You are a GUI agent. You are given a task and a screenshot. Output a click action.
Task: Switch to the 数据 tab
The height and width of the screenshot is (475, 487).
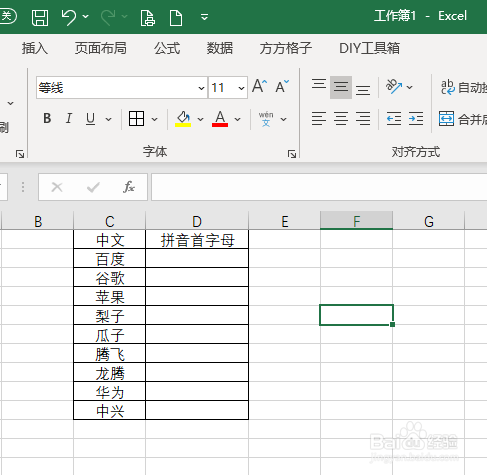220,48
